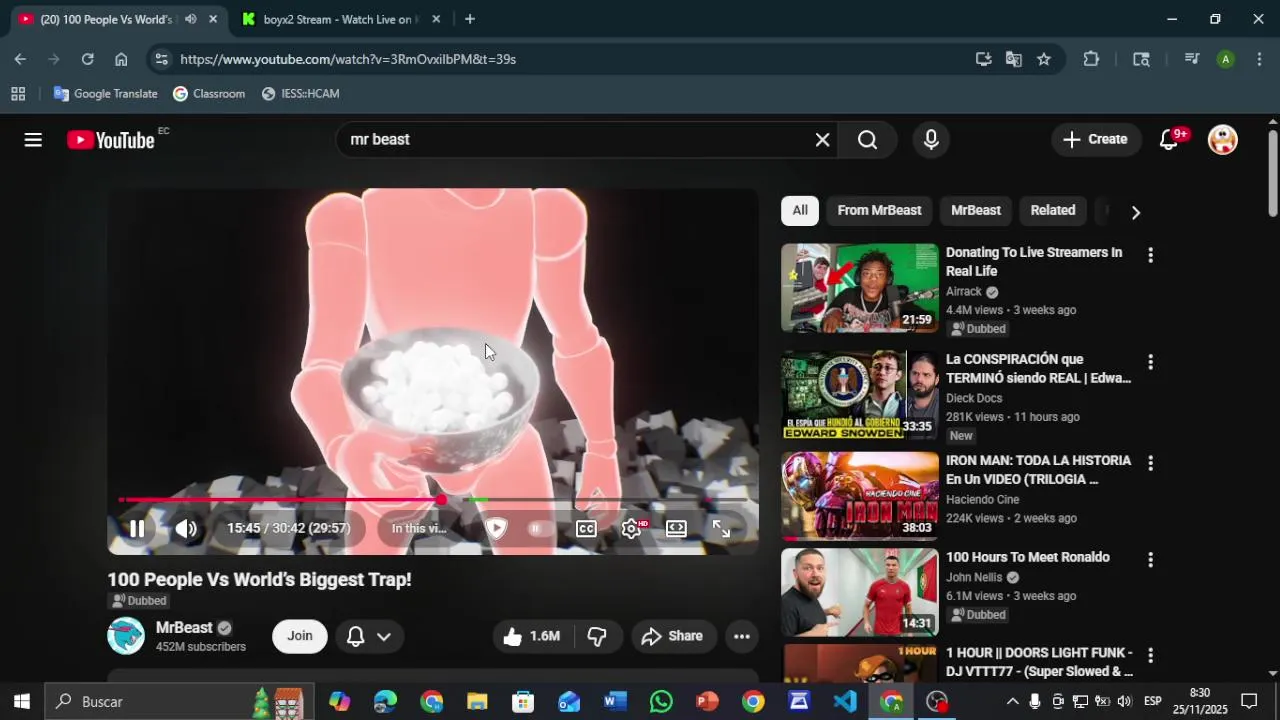Open apps grid in bookmarks bar

(x=18, y=94)
